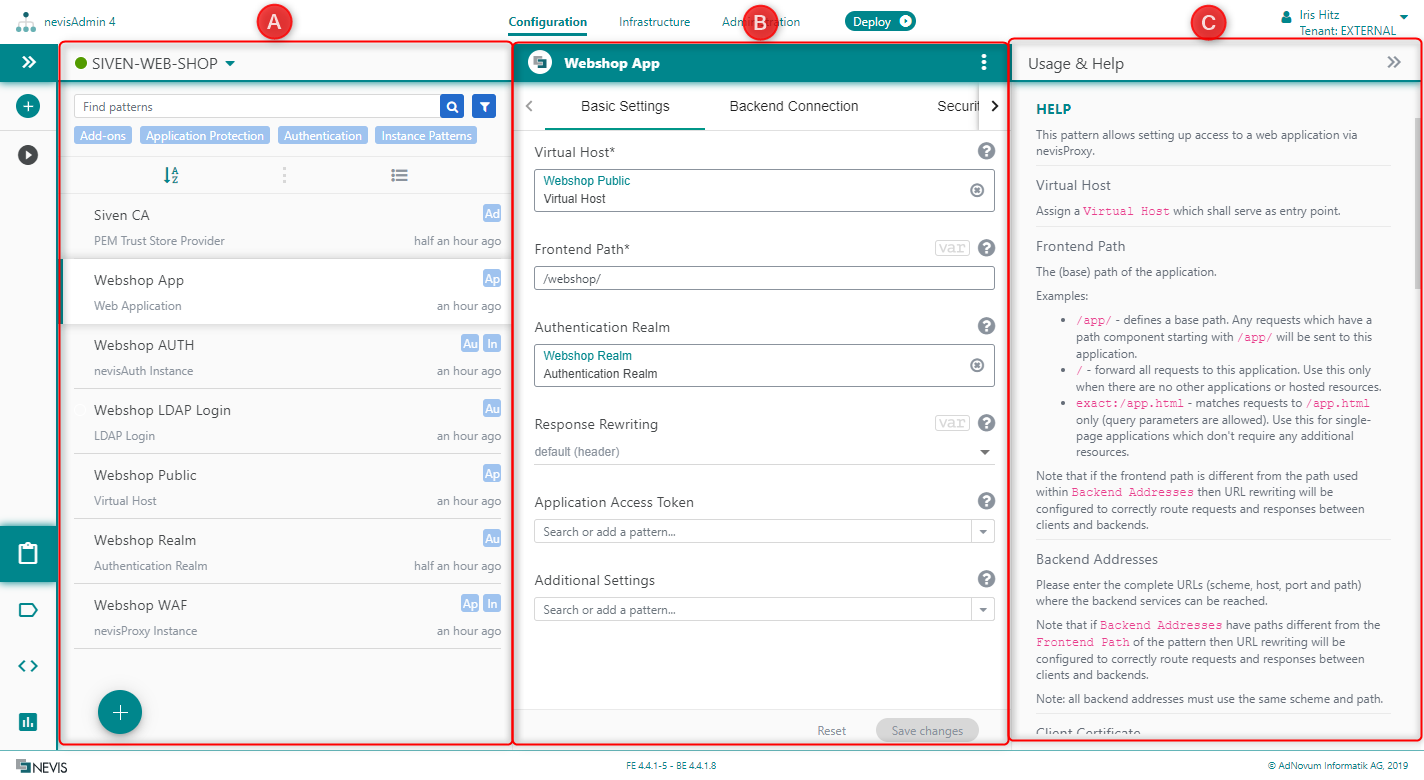Image resolution: width=1424 pixels, height=780 pixels.
Task: Select the Webshop WAF pattern
Action: pos(286,616)
